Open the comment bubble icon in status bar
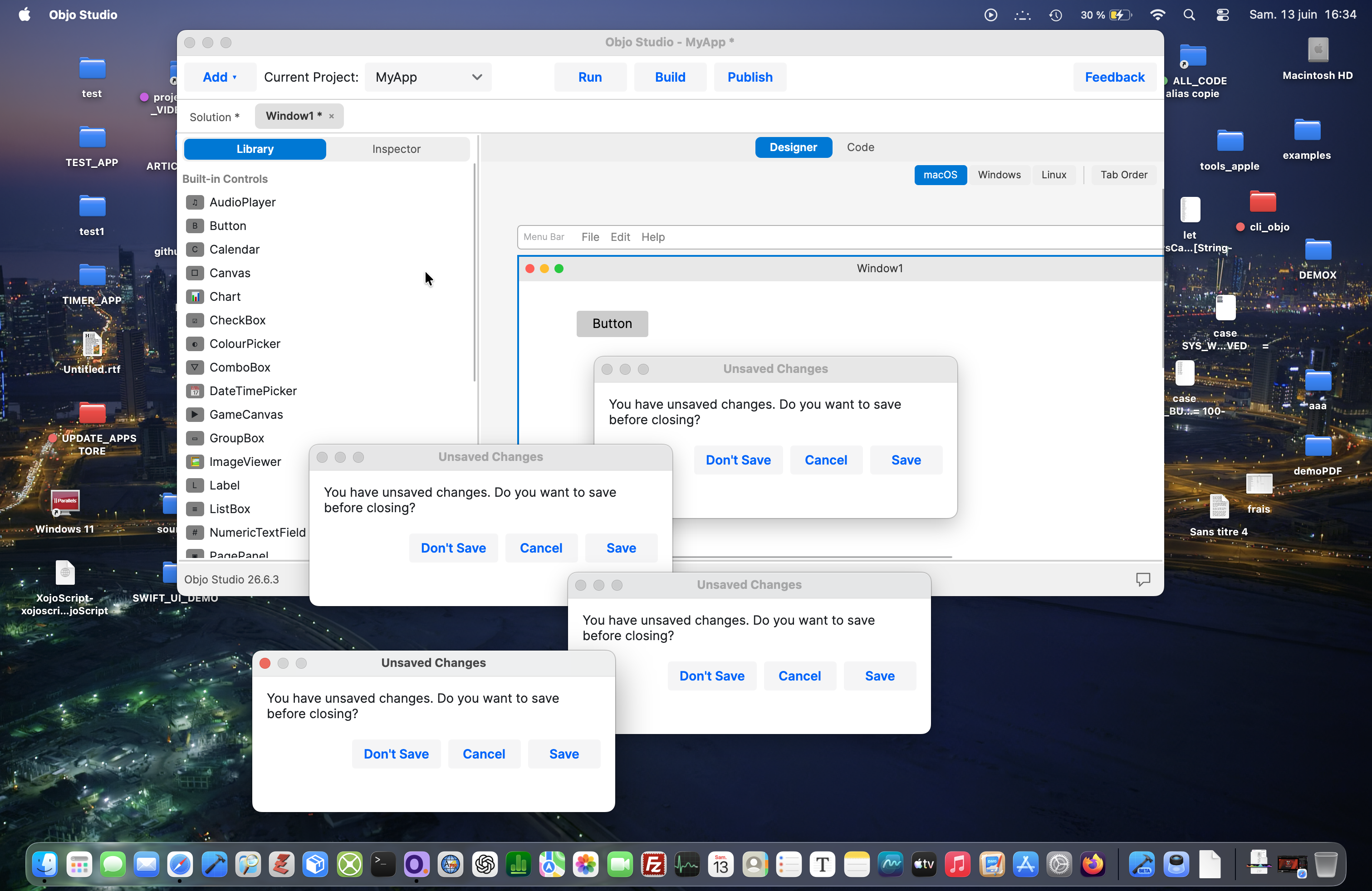 tap(1142, 579)
